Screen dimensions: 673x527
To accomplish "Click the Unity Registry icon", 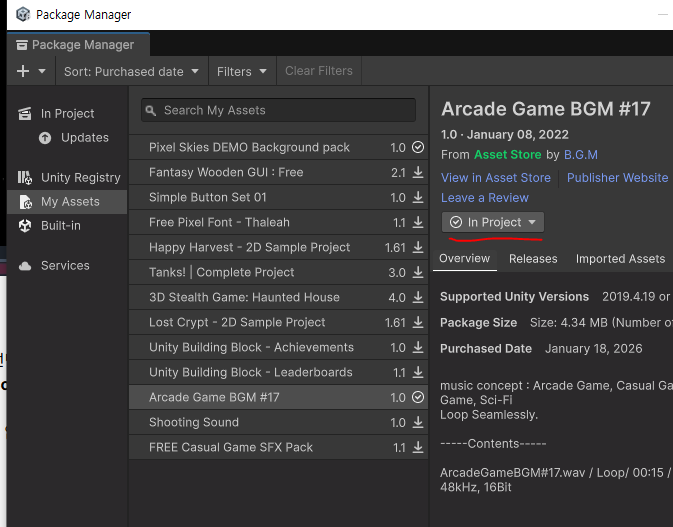I will [x=24, y=177].
